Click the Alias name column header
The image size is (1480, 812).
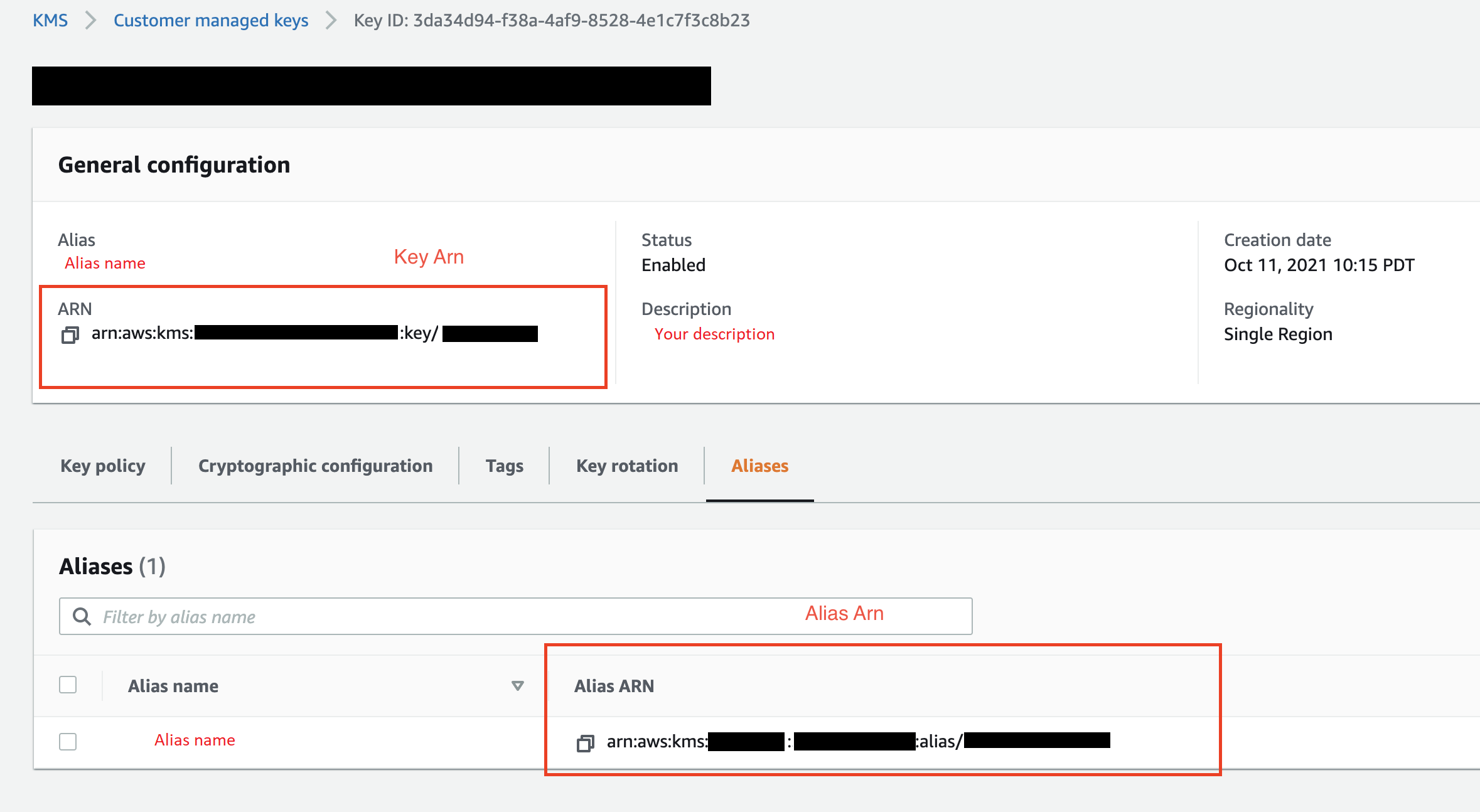click(x=173, y=686)
